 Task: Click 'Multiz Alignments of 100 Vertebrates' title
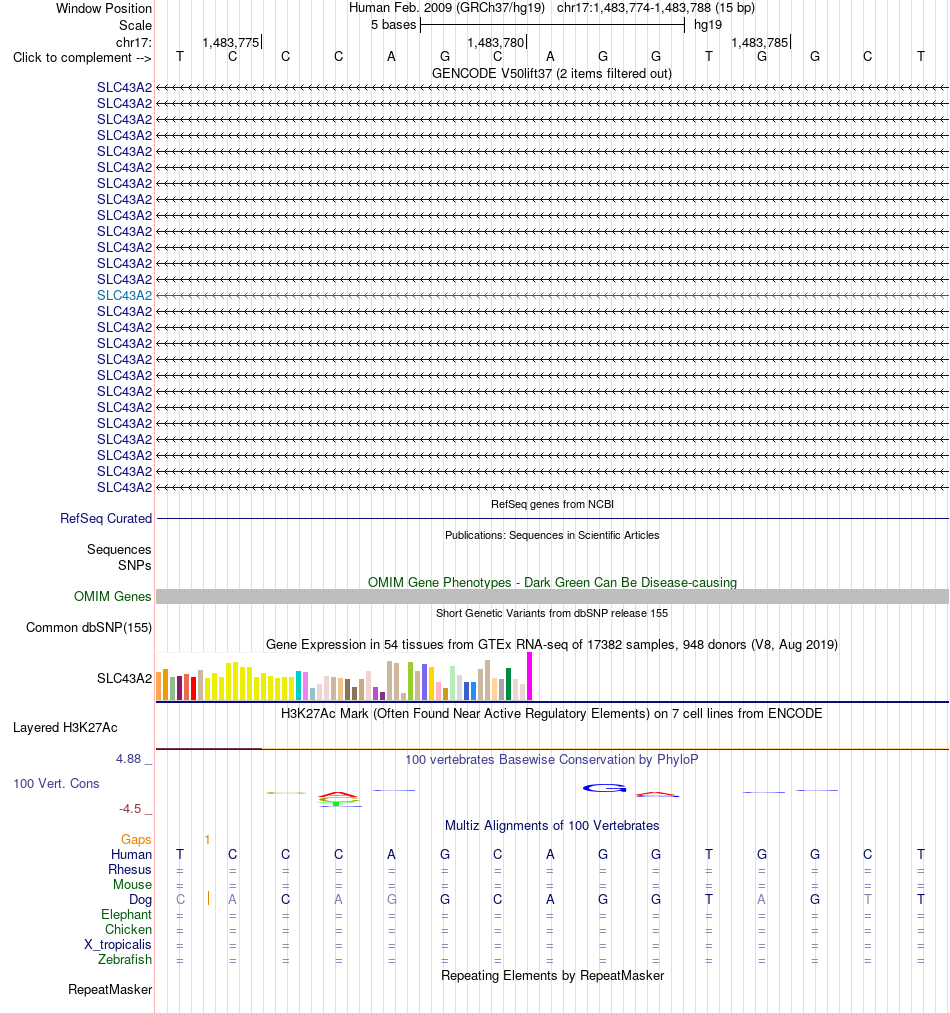tap(552, 825)
